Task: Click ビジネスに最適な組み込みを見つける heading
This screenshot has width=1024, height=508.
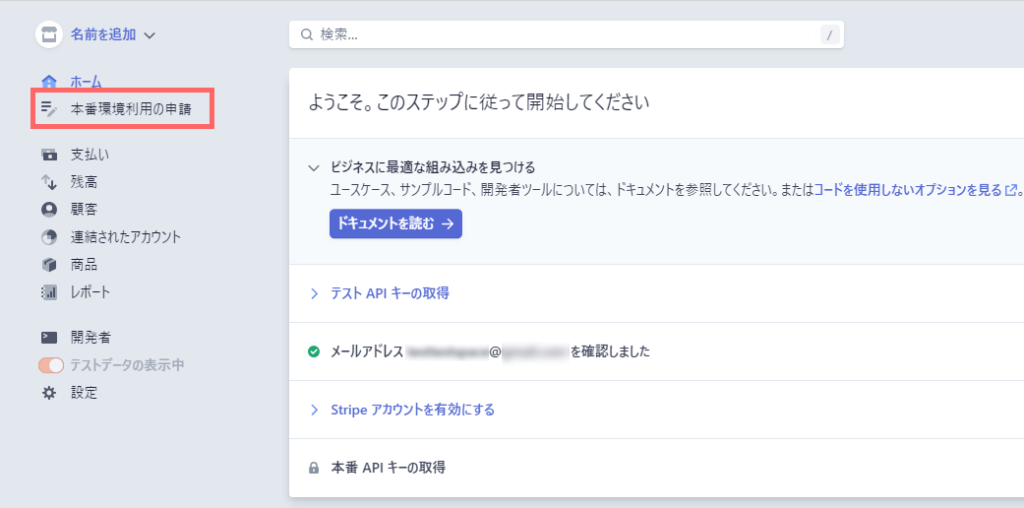Action: (x=433, y=167)
